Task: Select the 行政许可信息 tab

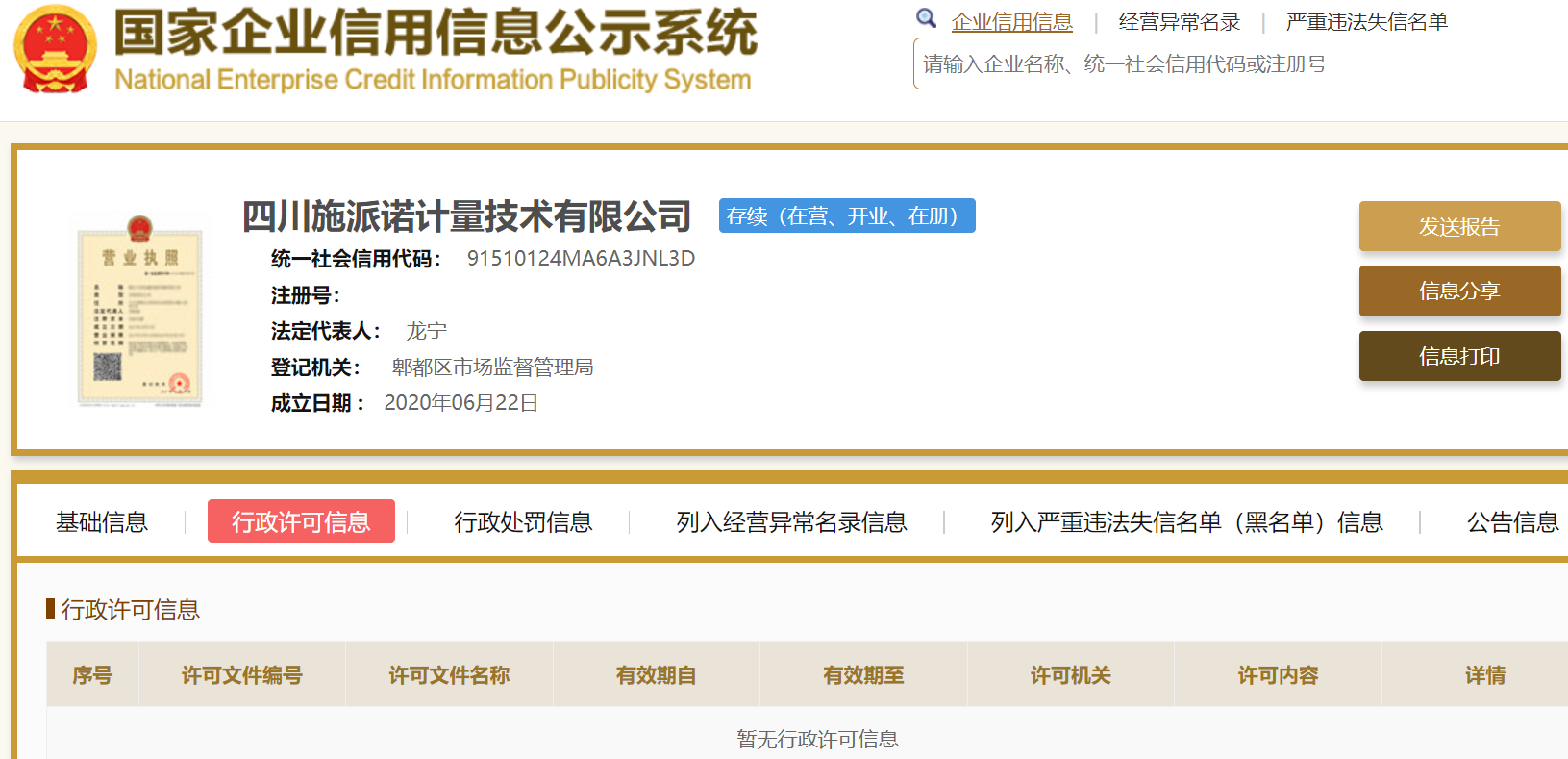Action: [x=301, y=521]
